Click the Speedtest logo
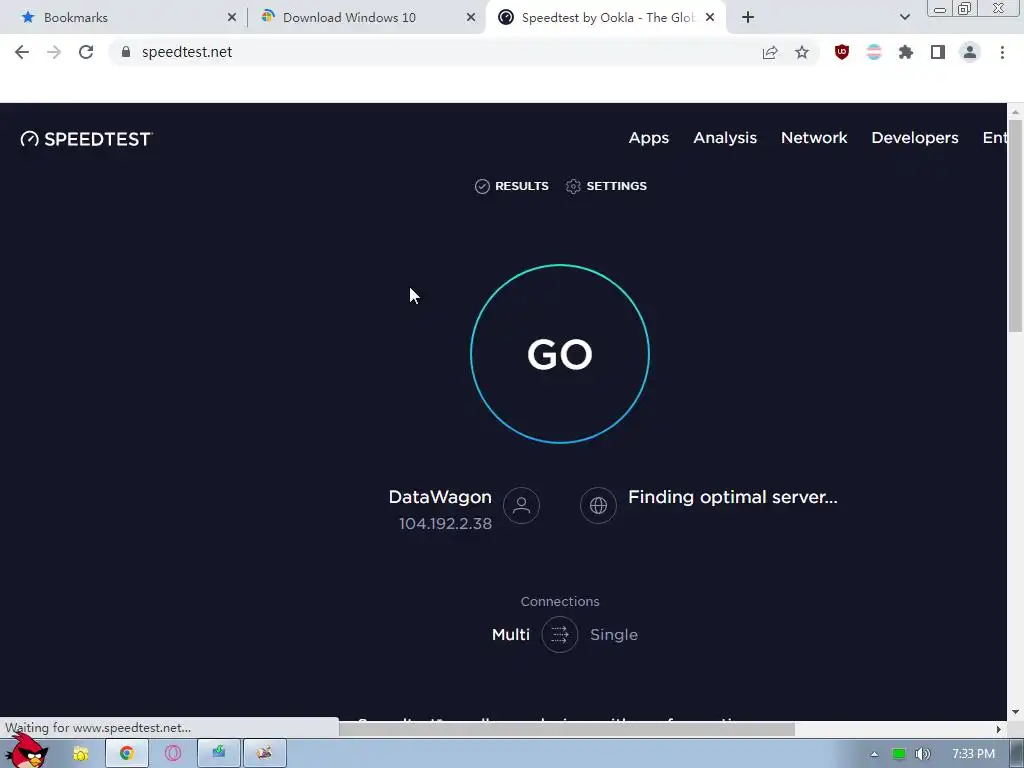 (x=87, y=139)
